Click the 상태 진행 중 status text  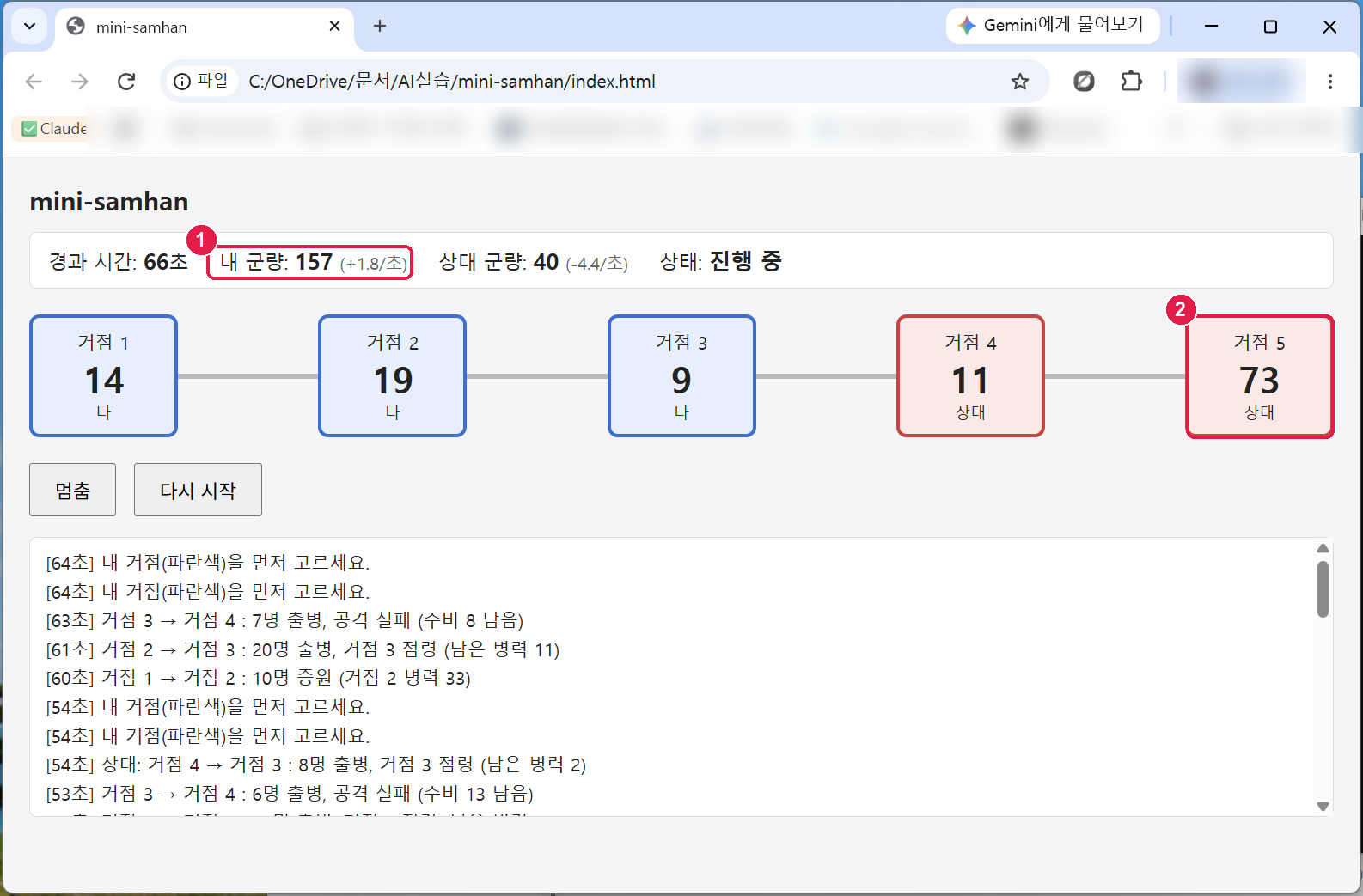click(x=720, y=261)
